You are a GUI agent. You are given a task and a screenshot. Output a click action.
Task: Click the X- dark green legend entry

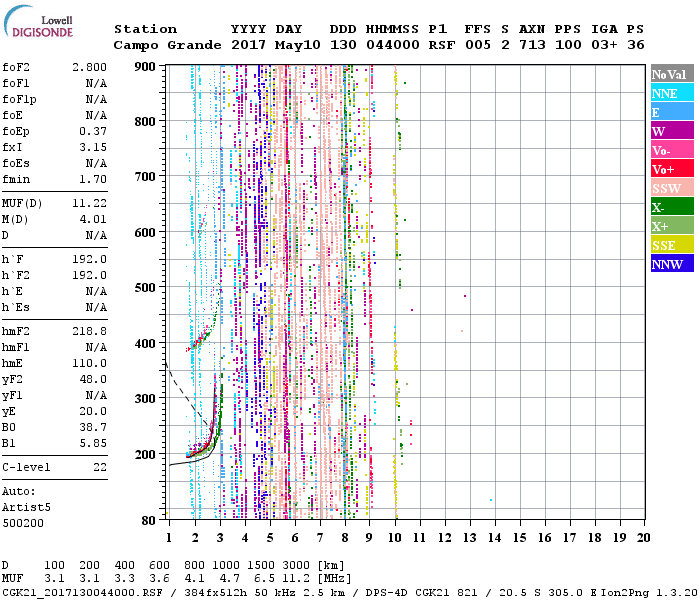pyautogui.click(x=672, y=207)
